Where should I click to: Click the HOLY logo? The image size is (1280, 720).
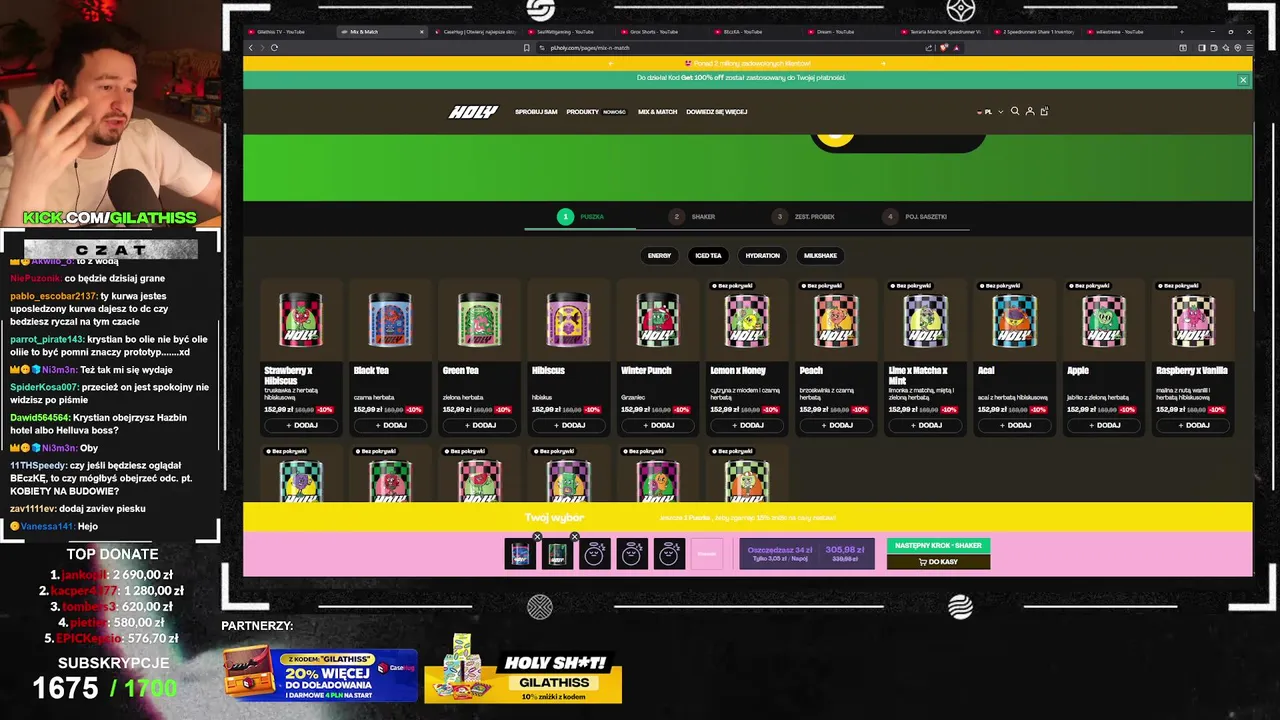pos(473,112)
